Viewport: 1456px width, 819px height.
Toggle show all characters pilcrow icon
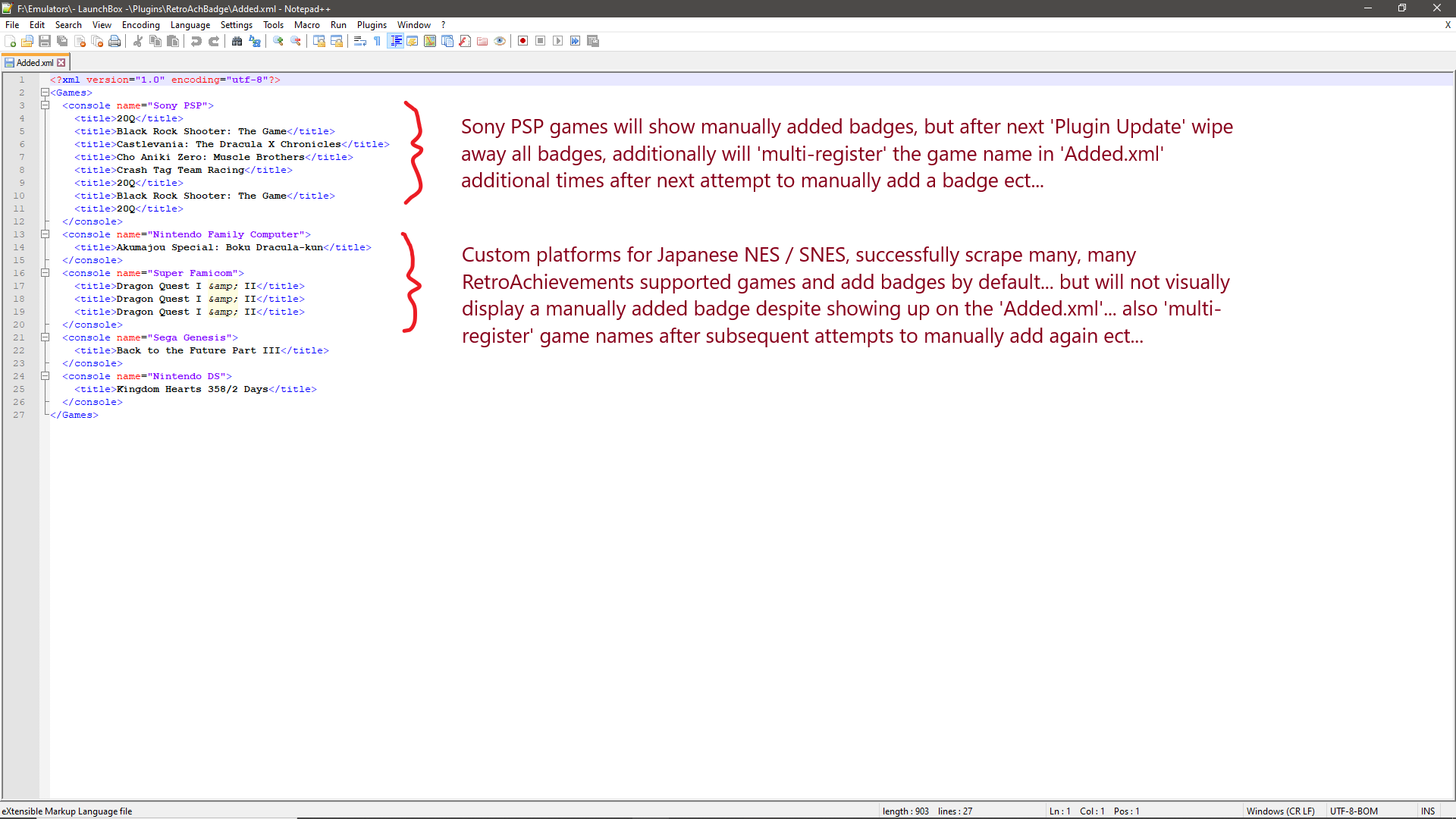pyautogui.click(x=378, y=41)
